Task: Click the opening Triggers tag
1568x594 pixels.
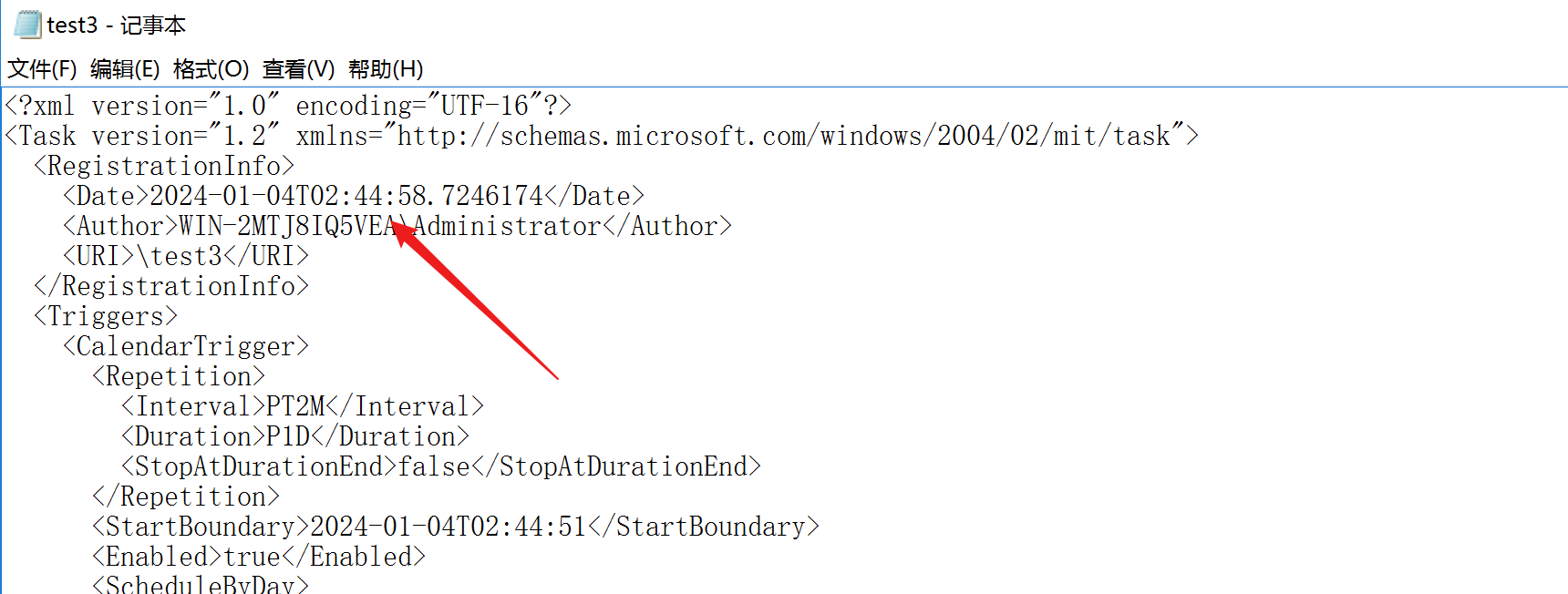Action: pyautogui.click(x=106, y=316)
